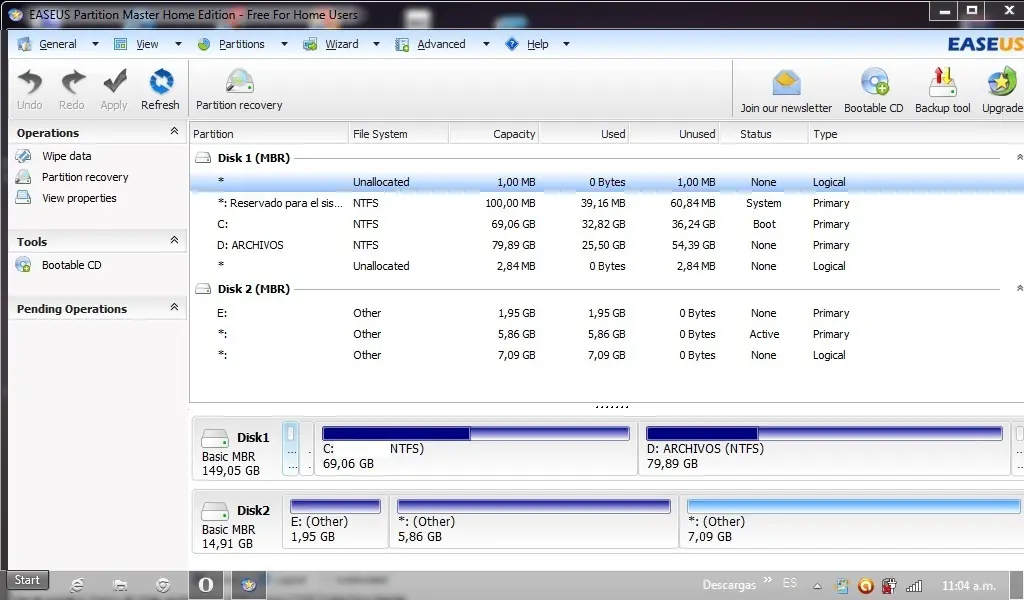The height and width of the screenshot is (600, 1024).
Task: Click the network signal tray icon
Action: tap(914, 586)
